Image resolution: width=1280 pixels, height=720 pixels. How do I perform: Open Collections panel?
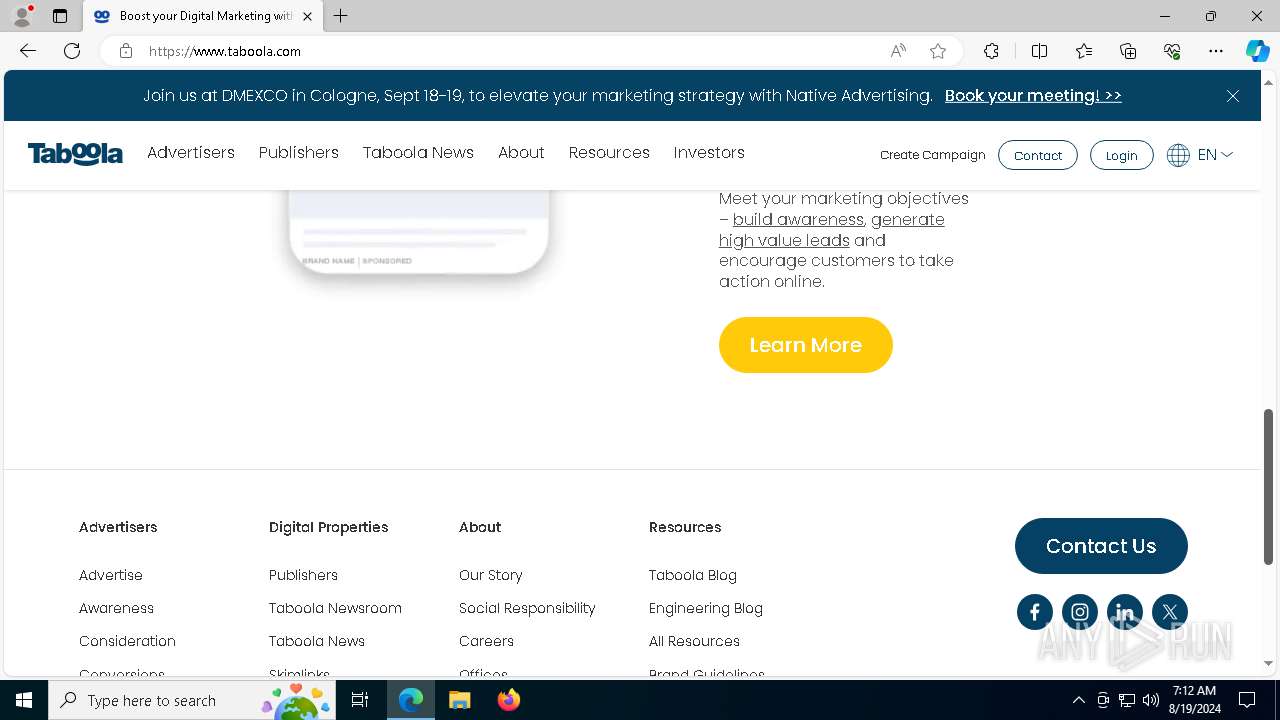tap(1128, 51)
